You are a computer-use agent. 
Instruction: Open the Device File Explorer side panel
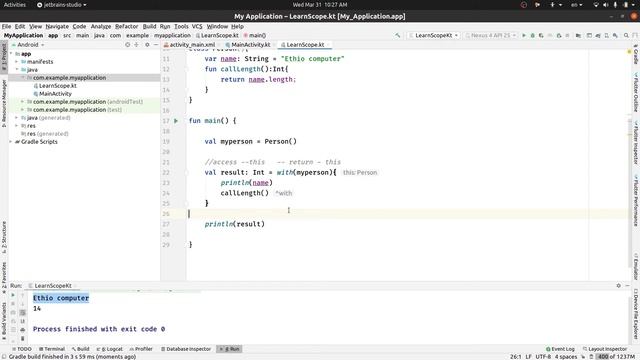pos(636,314)
